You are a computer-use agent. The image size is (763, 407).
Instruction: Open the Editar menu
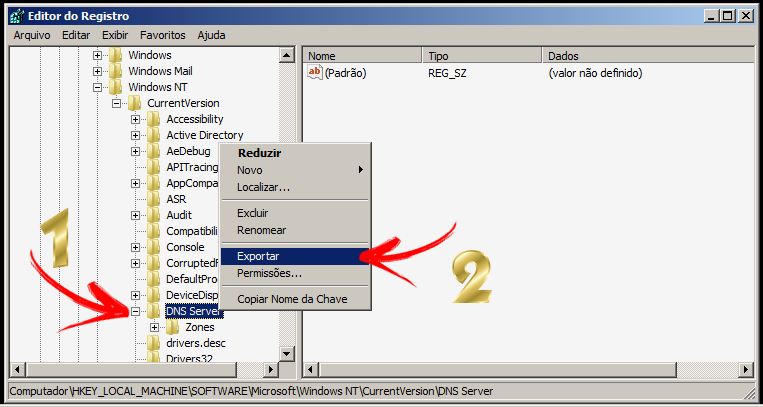[76, 35]
